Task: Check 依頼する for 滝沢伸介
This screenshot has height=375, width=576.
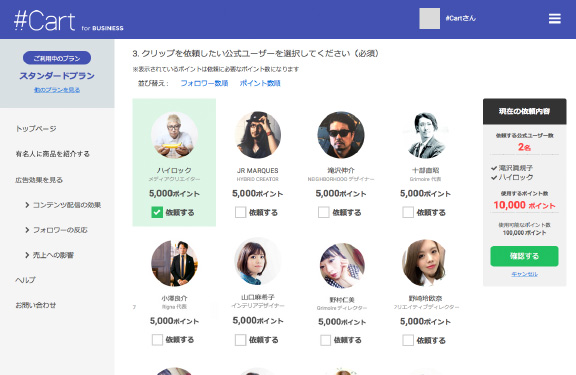Action: pyautogui.click(x=324, y=212)
